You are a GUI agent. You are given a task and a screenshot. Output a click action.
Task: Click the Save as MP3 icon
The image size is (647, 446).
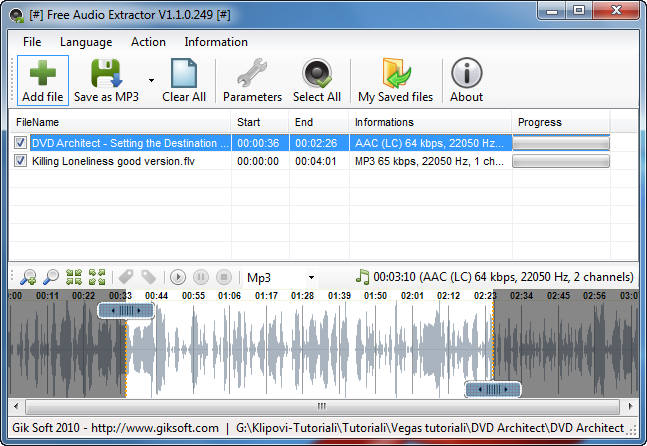click(x=106, y=73)
